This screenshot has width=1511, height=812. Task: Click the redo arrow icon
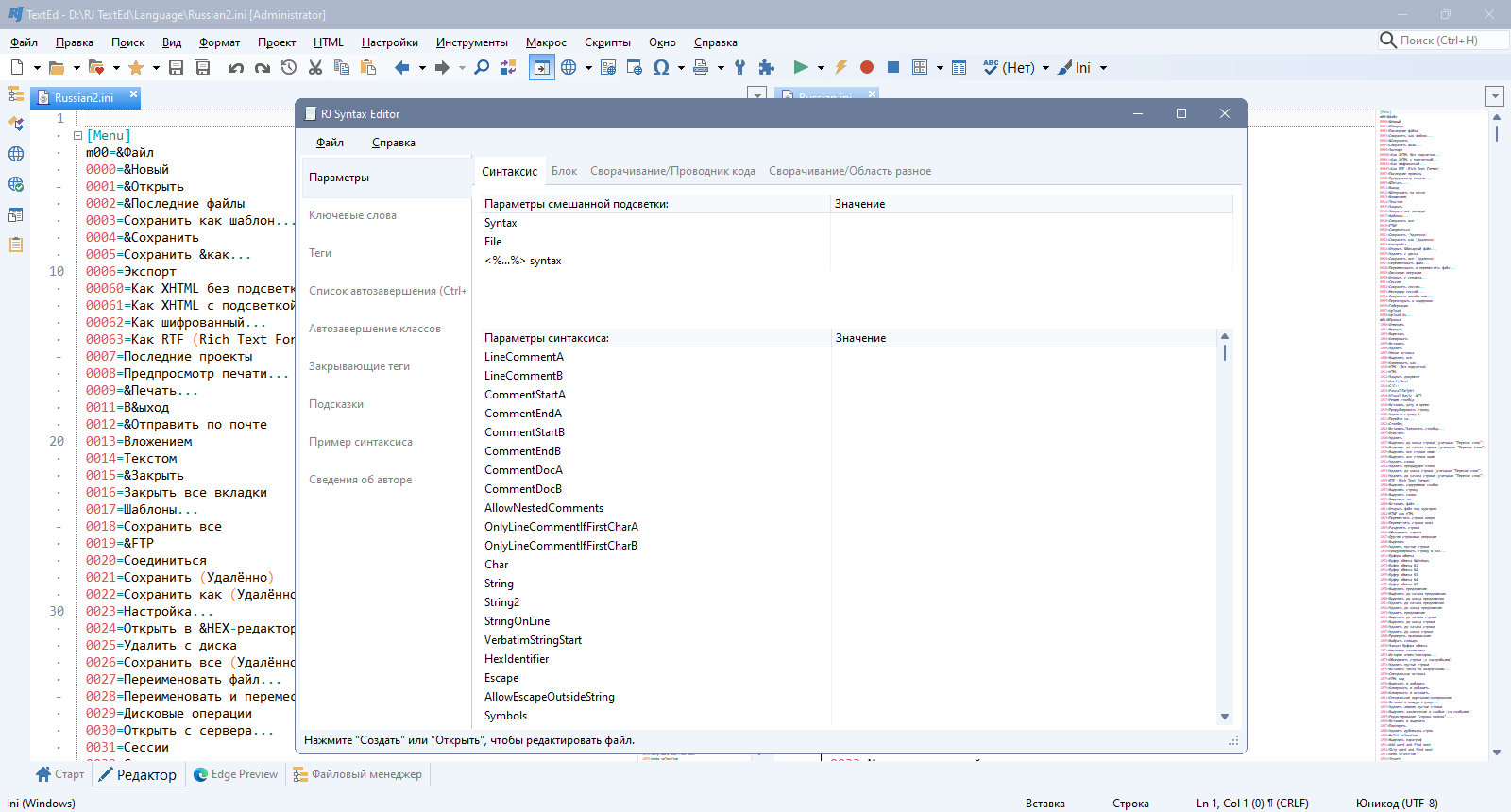coord(263,67)
